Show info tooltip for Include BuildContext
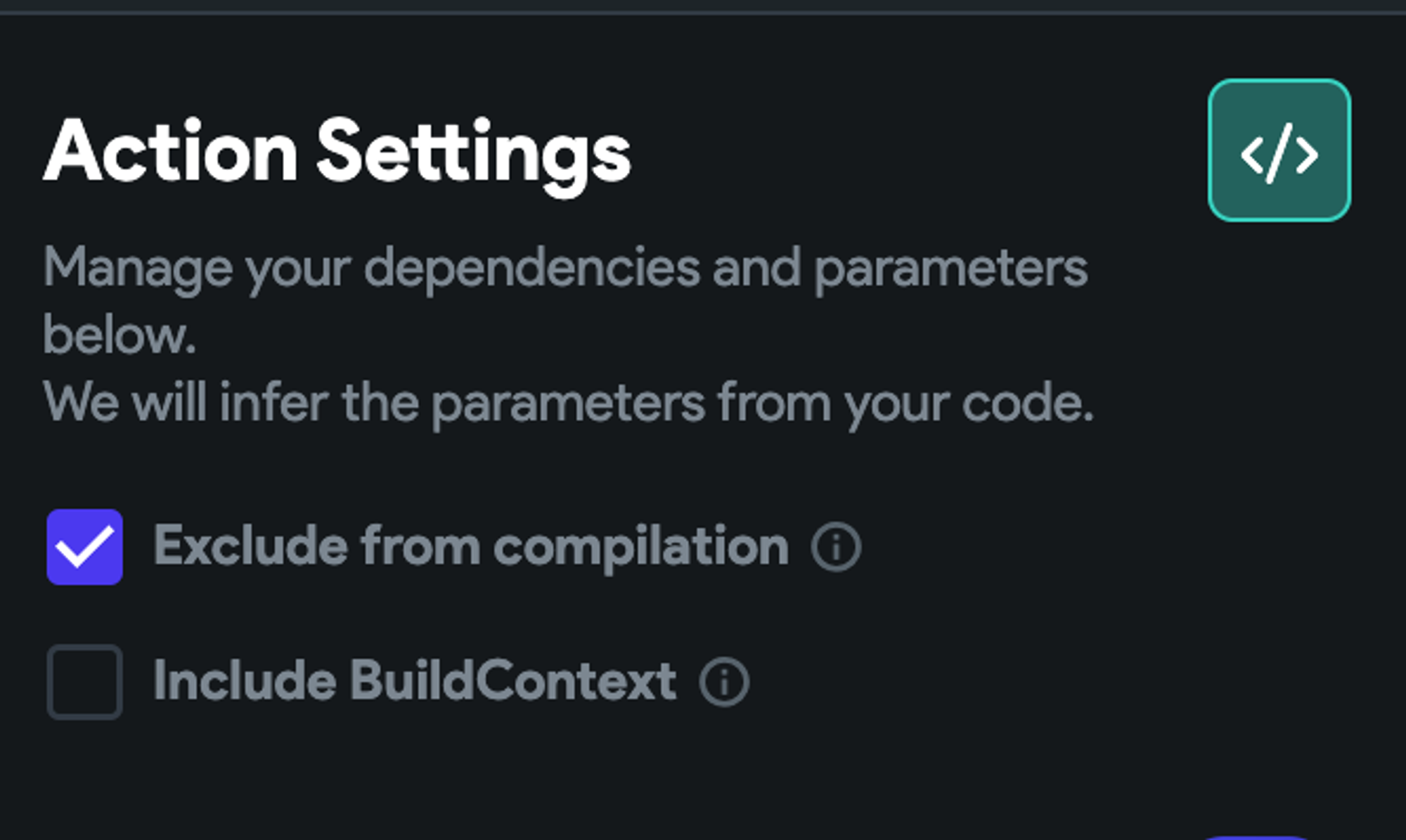This screenshot has width=1406, height=840. (724, 681)
